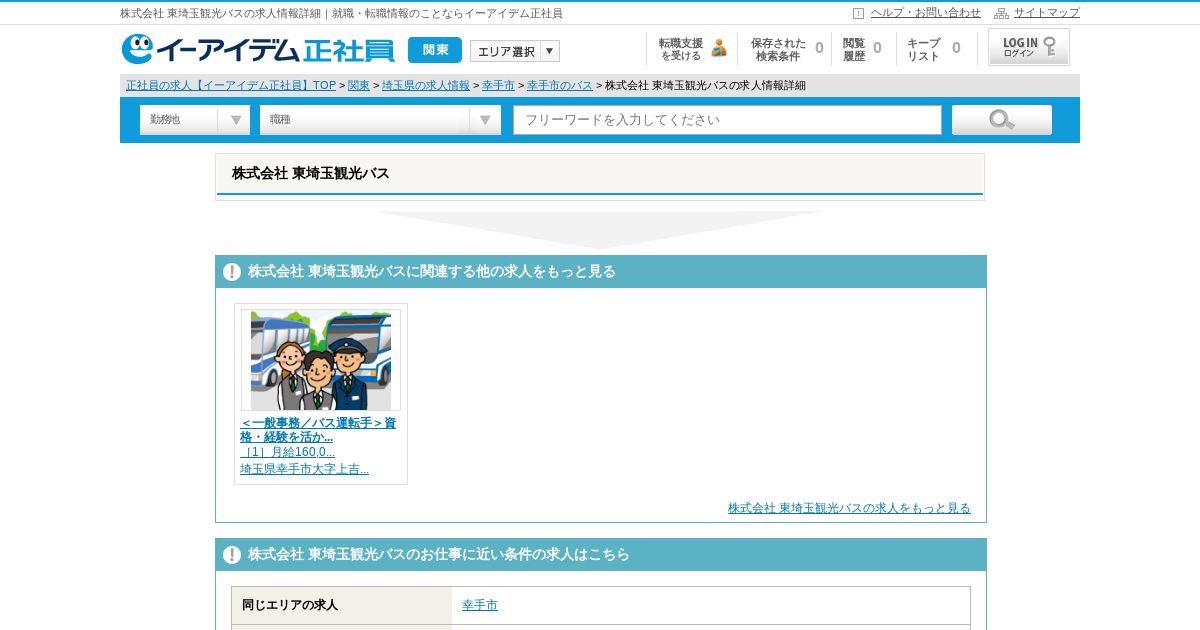
Task: Click 株式会社 東埼玉観光バスの求人をもっと見る link
Action: [x=849, y=508]
